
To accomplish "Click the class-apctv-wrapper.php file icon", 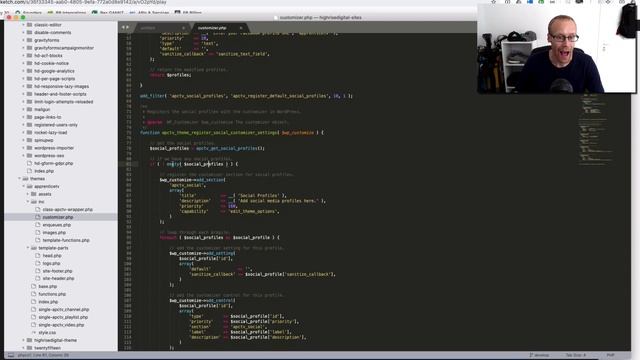I will coord(38,209).
